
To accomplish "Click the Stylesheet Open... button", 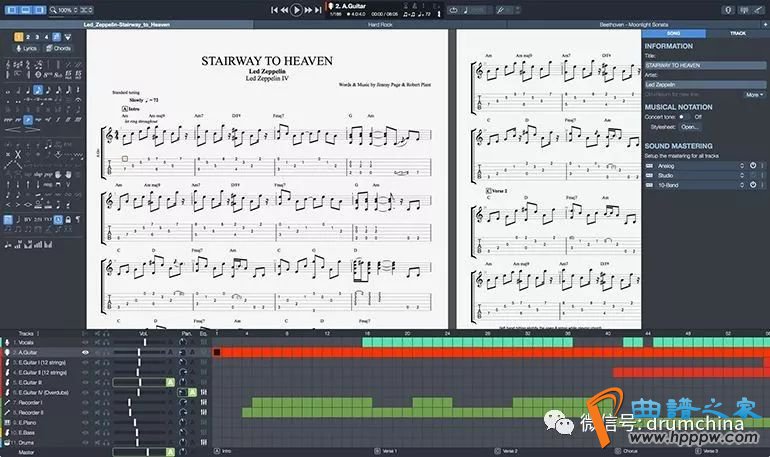I will tap(690, 127).
